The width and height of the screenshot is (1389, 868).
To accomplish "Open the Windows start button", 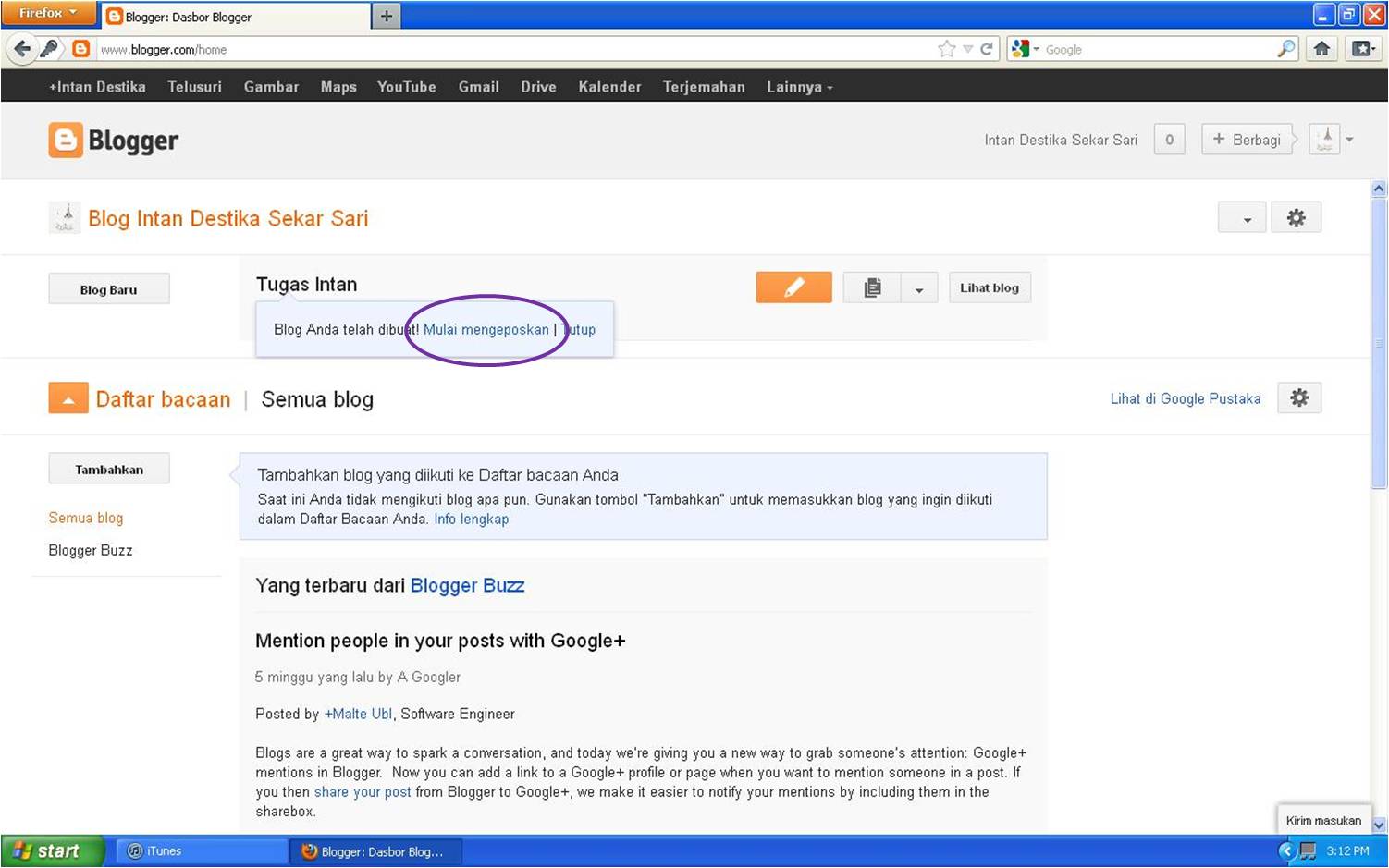I will coord(53,850).
